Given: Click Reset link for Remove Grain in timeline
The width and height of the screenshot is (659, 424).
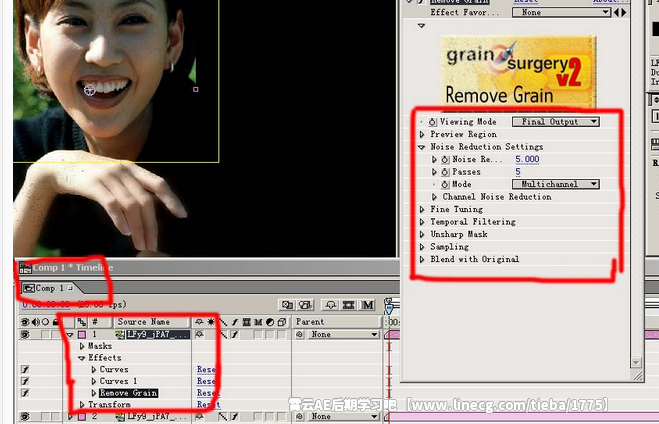Looking at the screenshot, I should point(208,393).
